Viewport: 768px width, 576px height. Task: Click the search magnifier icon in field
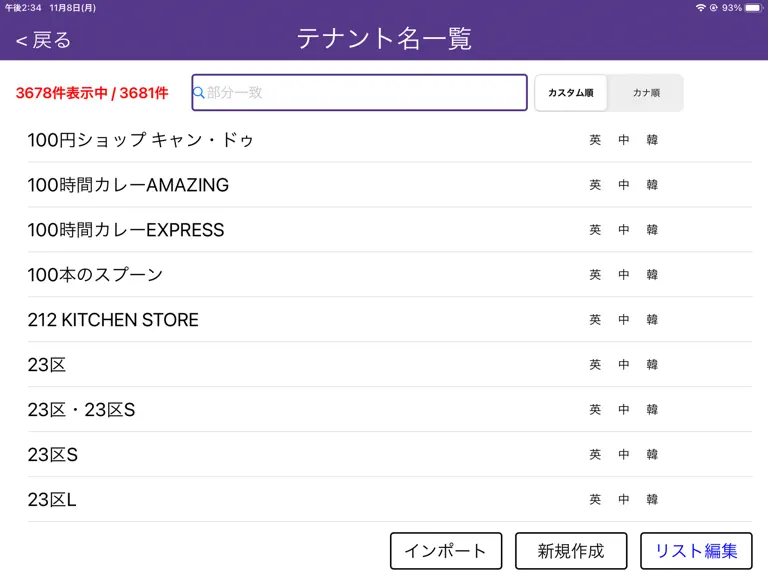tap(198, 93)
